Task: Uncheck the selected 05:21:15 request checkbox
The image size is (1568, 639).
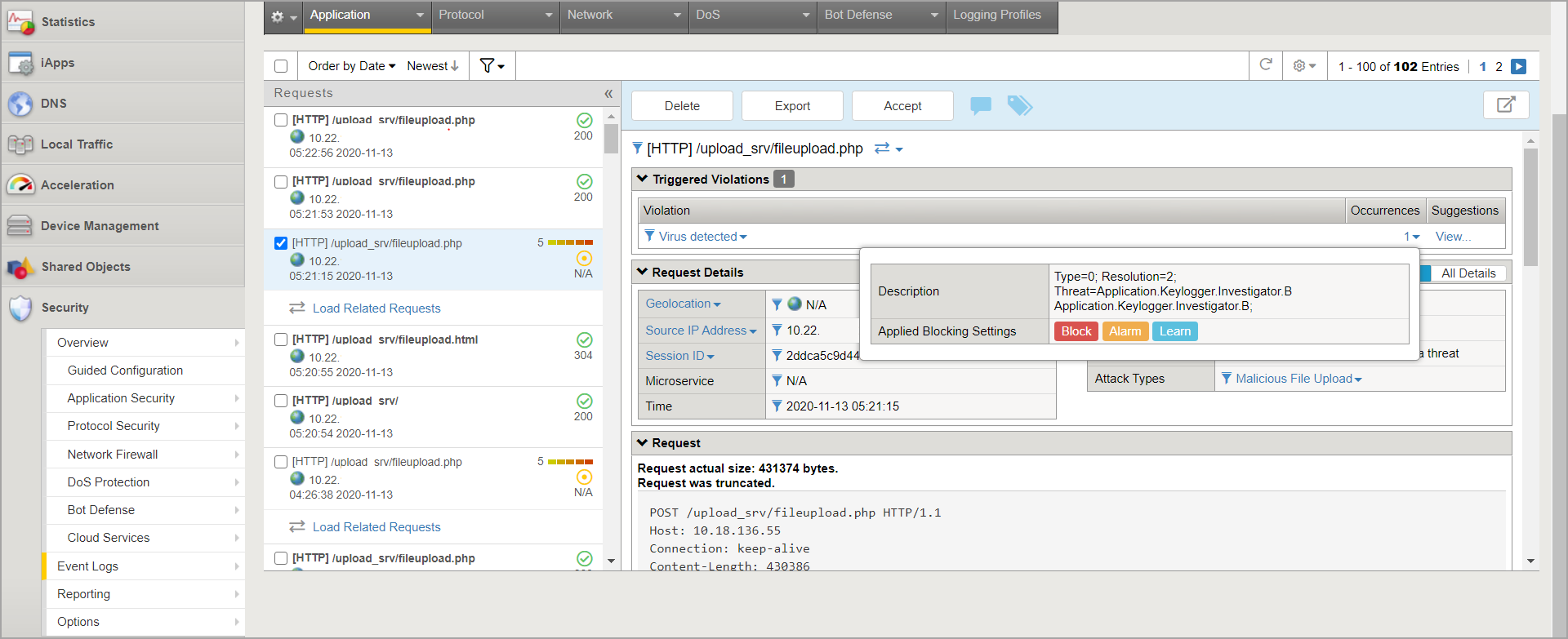Action: [281, 243]
